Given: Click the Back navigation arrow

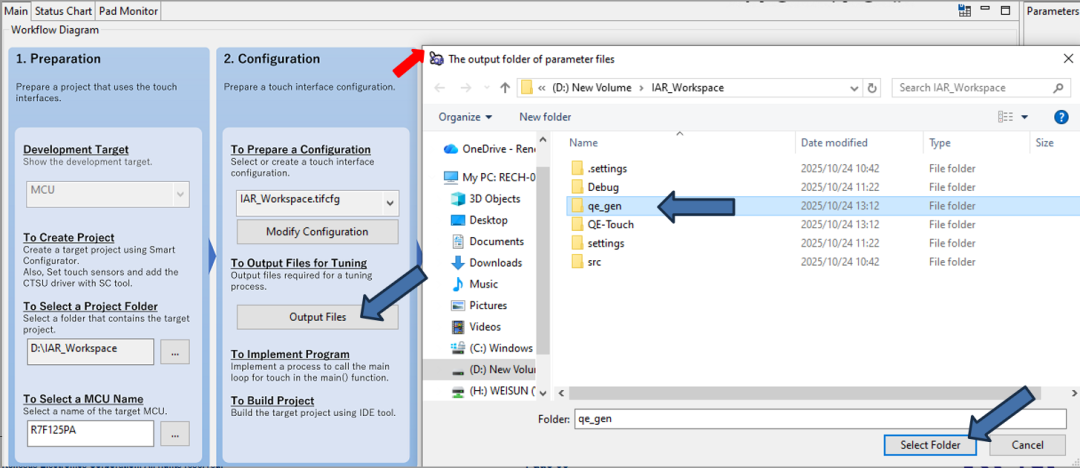Looking at the screenshot, I should point(439,88).
